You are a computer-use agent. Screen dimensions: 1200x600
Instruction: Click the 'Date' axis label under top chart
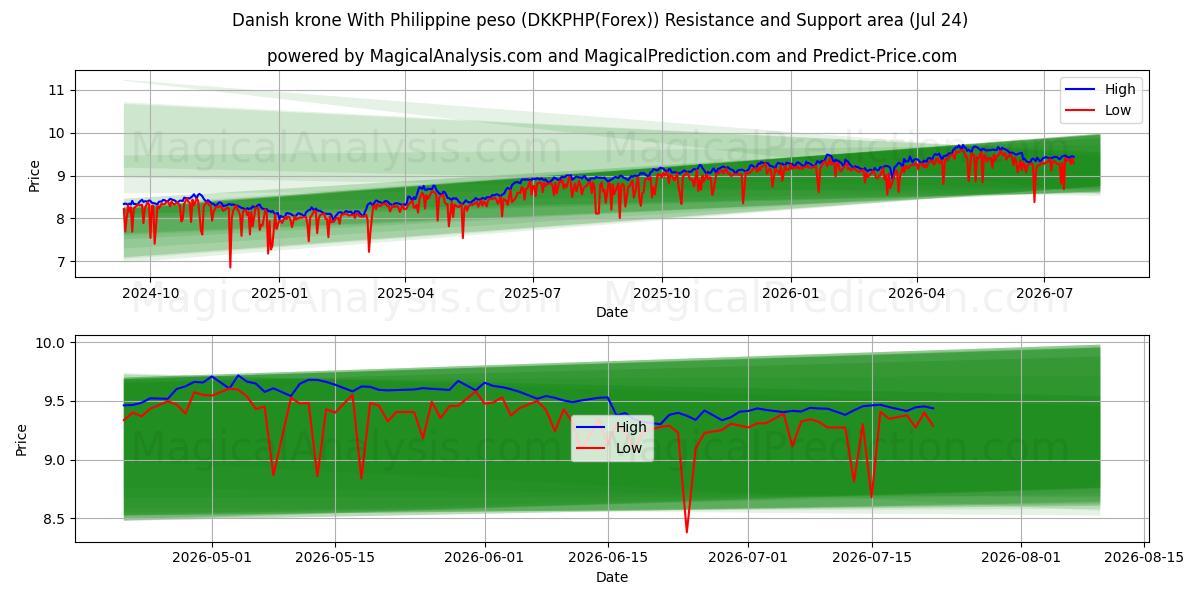click(x=612, y=312)
